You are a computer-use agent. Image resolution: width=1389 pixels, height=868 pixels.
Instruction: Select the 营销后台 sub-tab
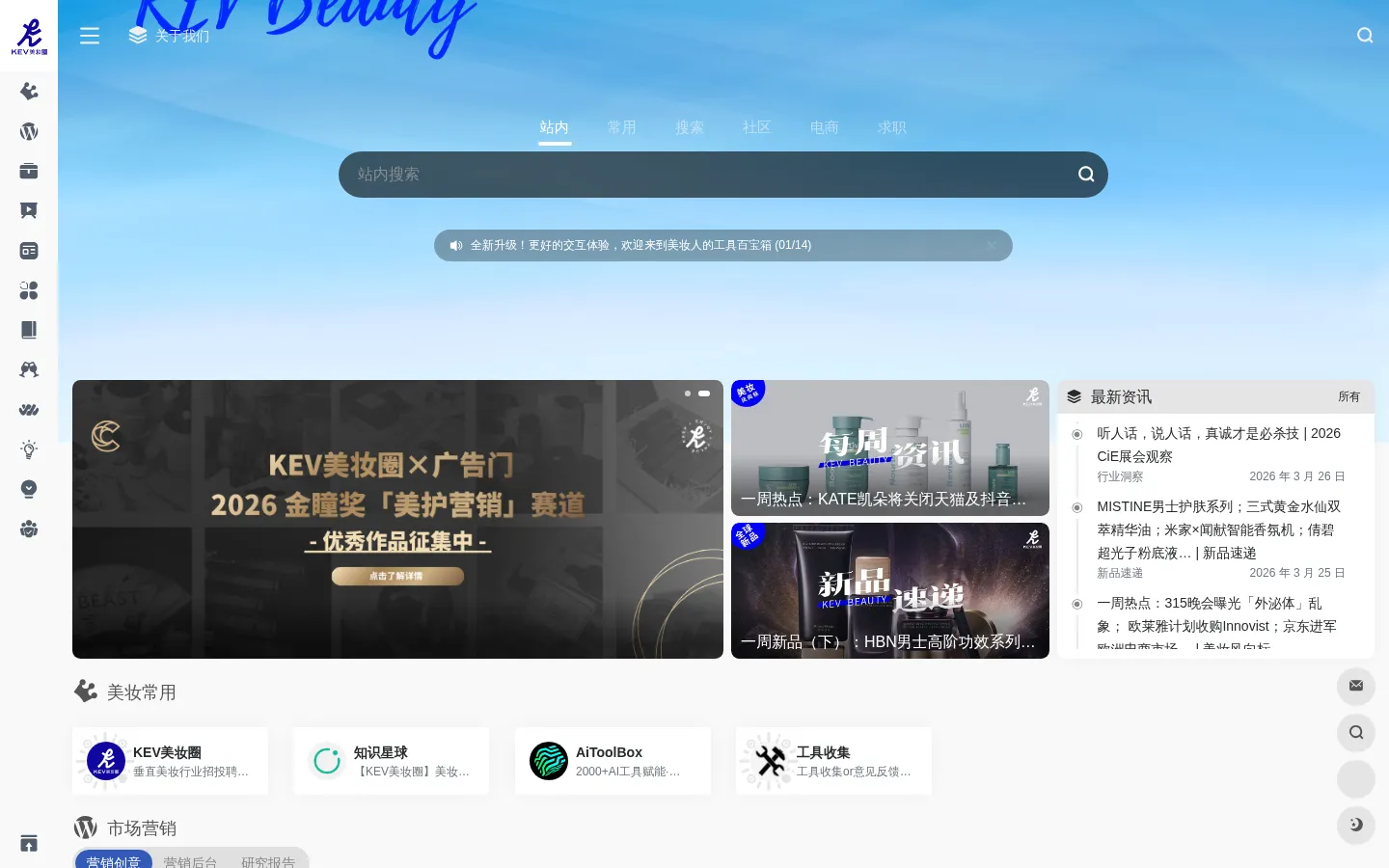(190, 861)
